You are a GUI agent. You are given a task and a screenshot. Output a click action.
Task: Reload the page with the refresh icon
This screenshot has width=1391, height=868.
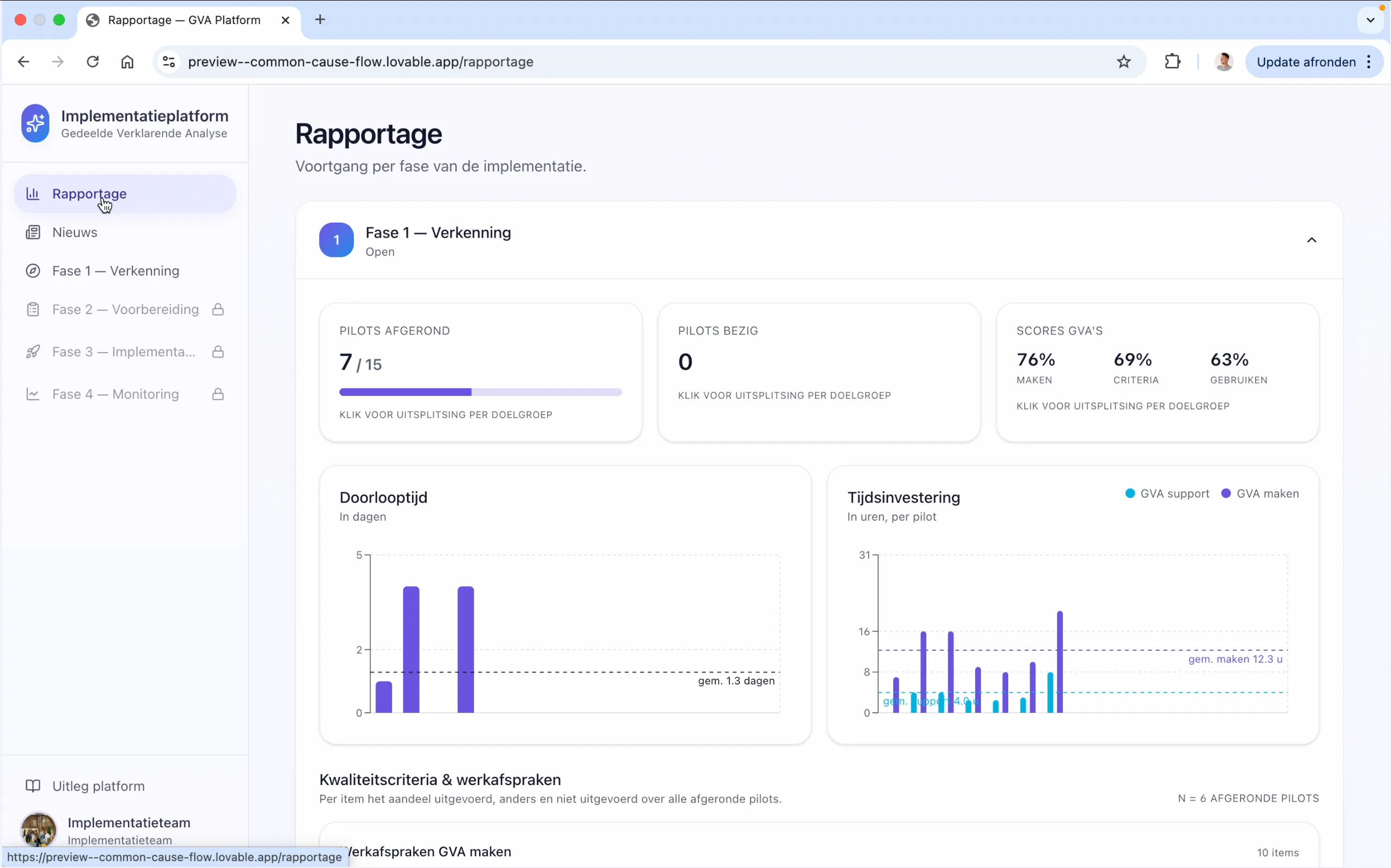point(93,62)
